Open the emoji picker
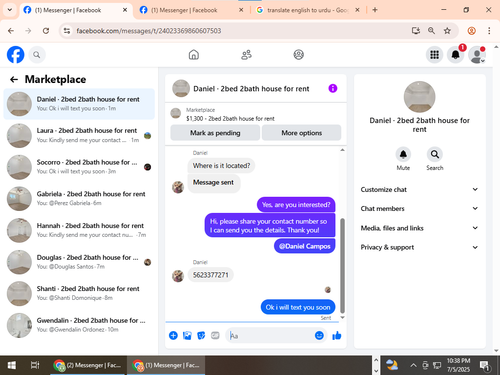Viewport: 500px width, 375px height. [x=319, y=335]
